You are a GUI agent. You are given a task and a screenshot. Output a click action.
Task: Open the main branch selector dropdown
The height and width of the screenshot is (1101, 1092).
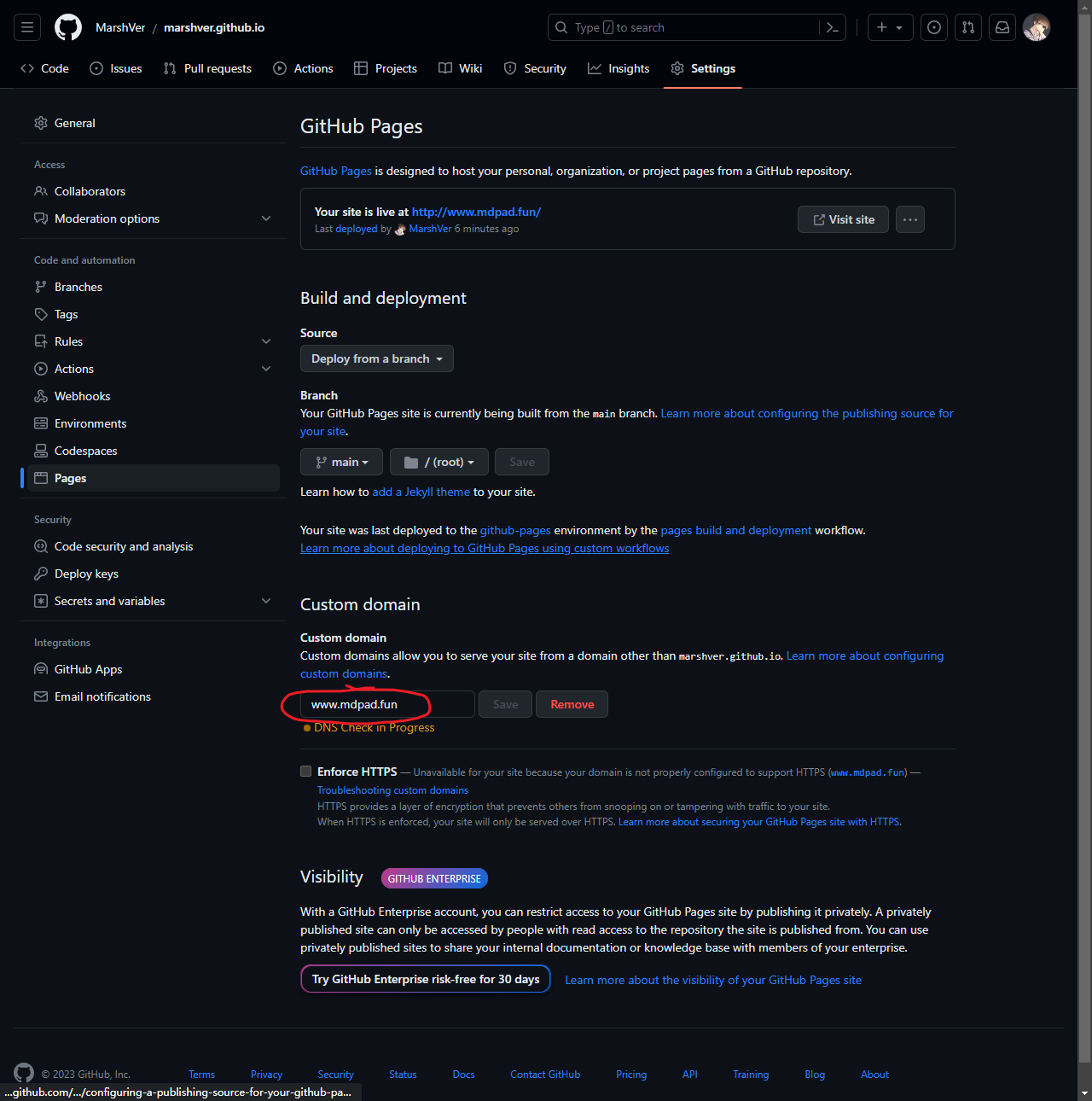[341, 462]
